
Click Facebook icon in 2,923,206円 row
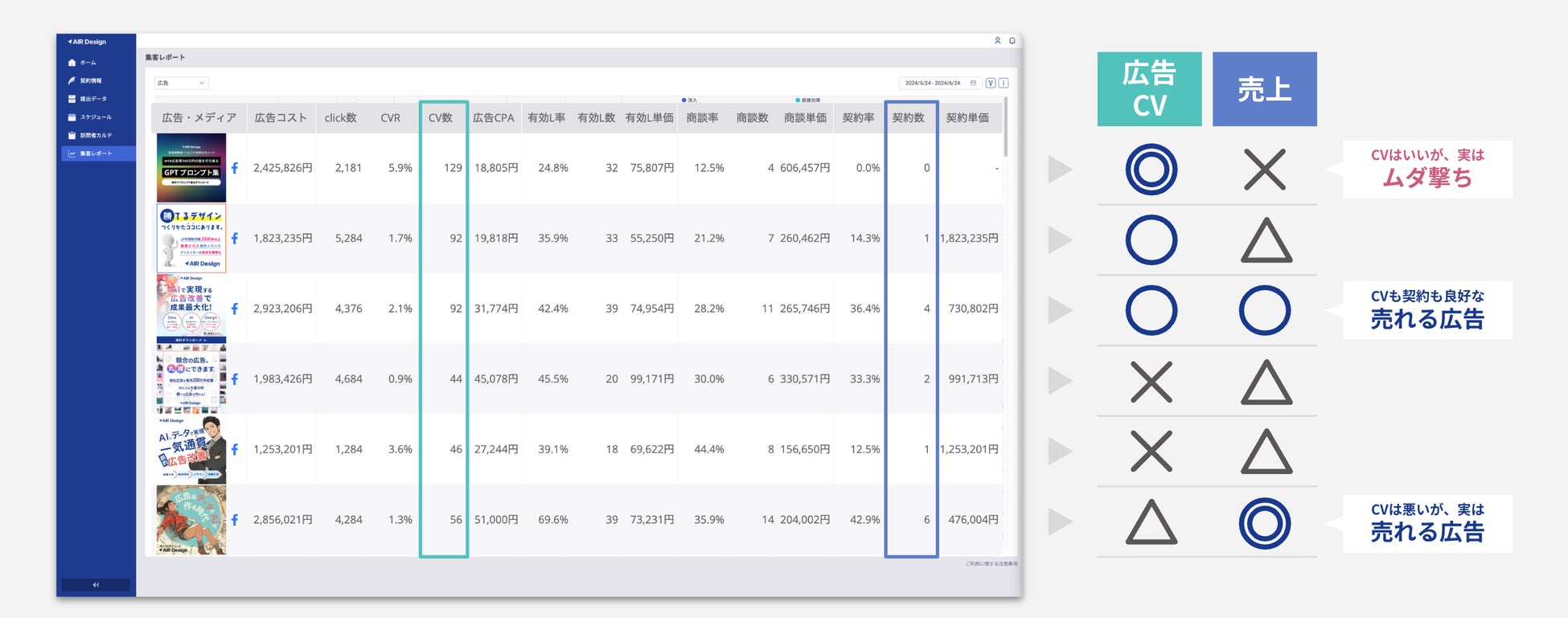click(x=235, y=309)
